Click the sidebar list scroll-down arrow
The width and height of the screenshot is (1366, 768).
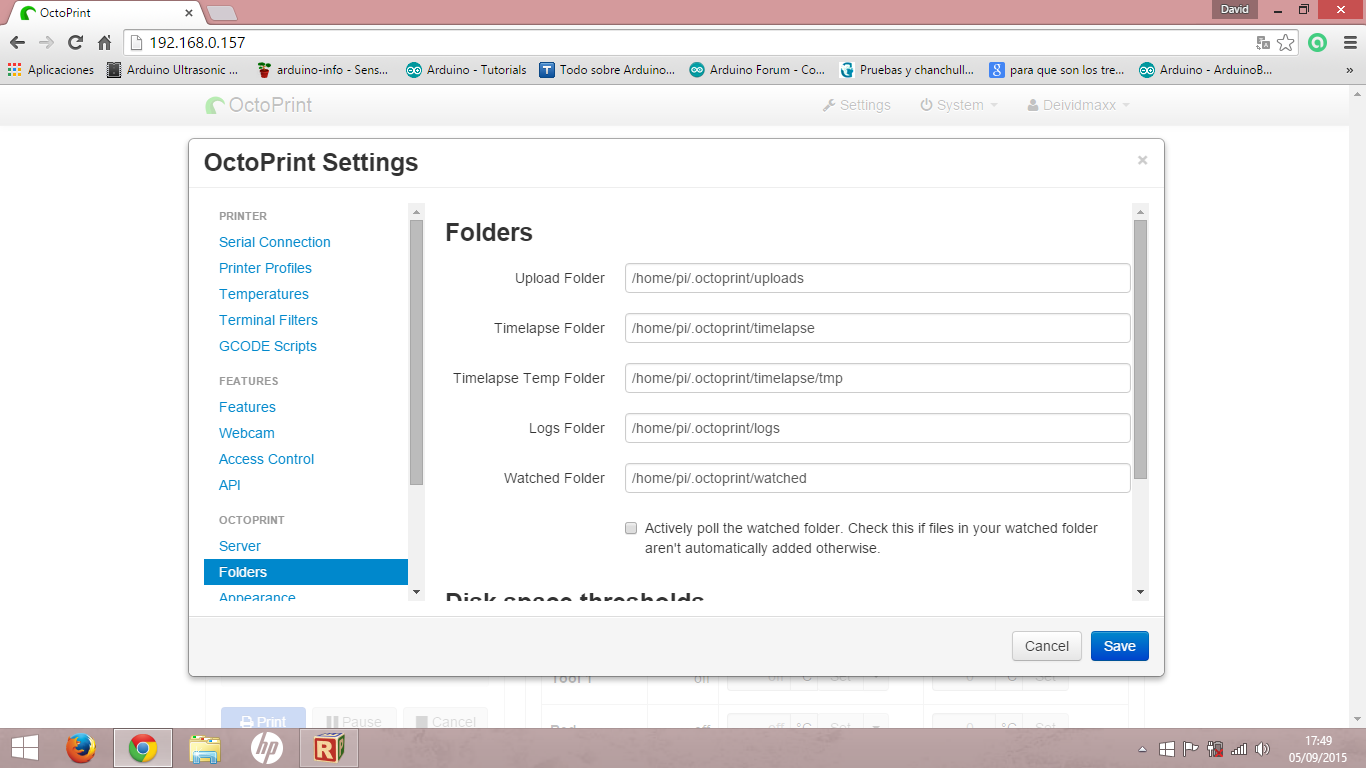point(416,592)
